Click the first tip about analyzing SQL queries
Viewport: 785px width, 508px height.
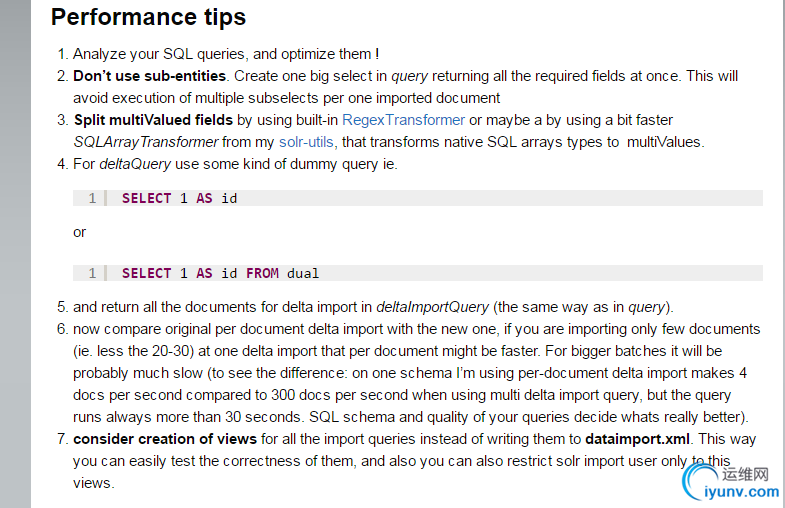coord(226,54)
